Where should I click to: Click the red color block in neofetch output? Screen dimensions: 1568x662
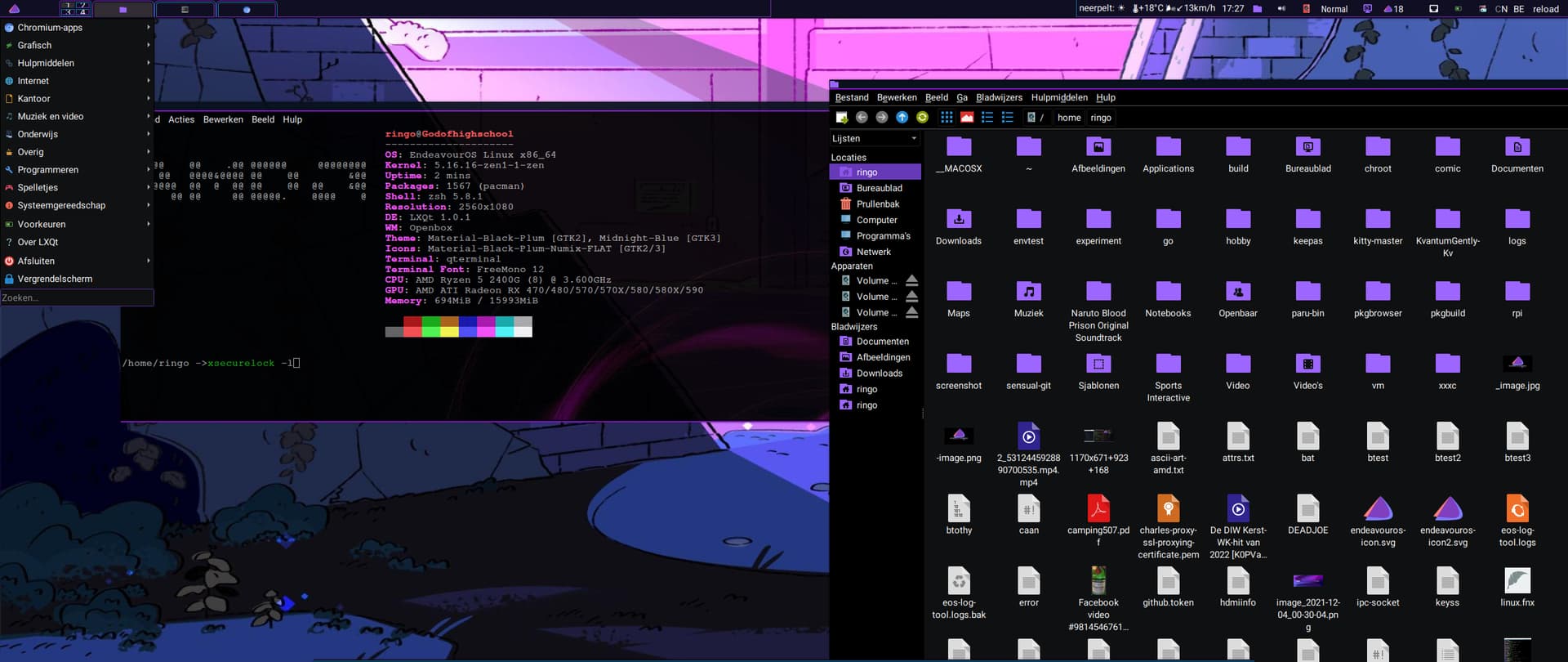(x=412, y=327)
